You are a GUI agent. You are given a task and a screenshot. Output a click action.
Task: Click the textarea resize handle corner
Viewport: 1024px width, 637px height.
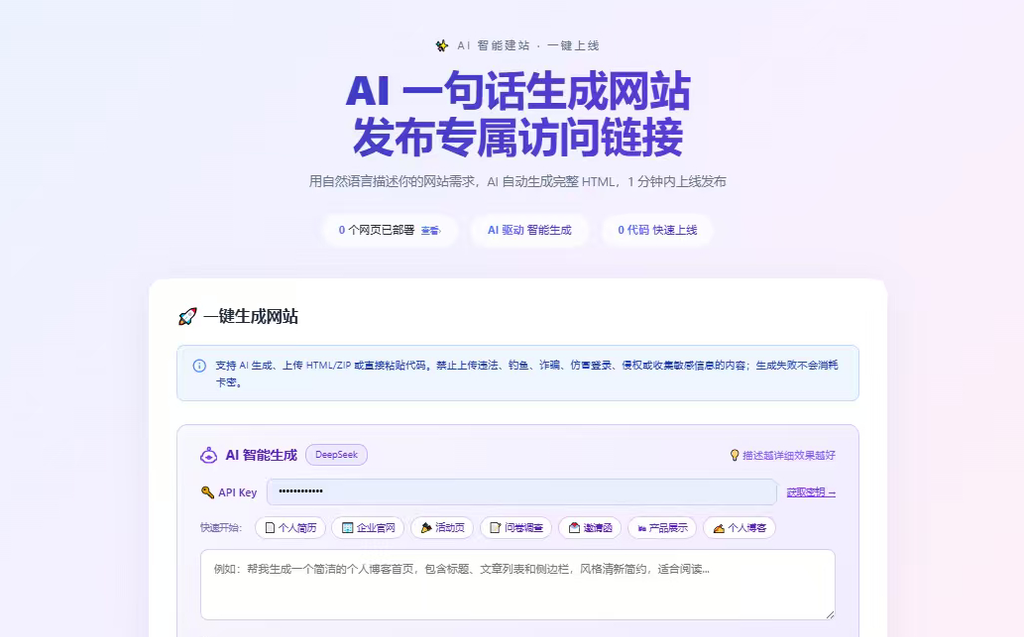click(830, 614)
